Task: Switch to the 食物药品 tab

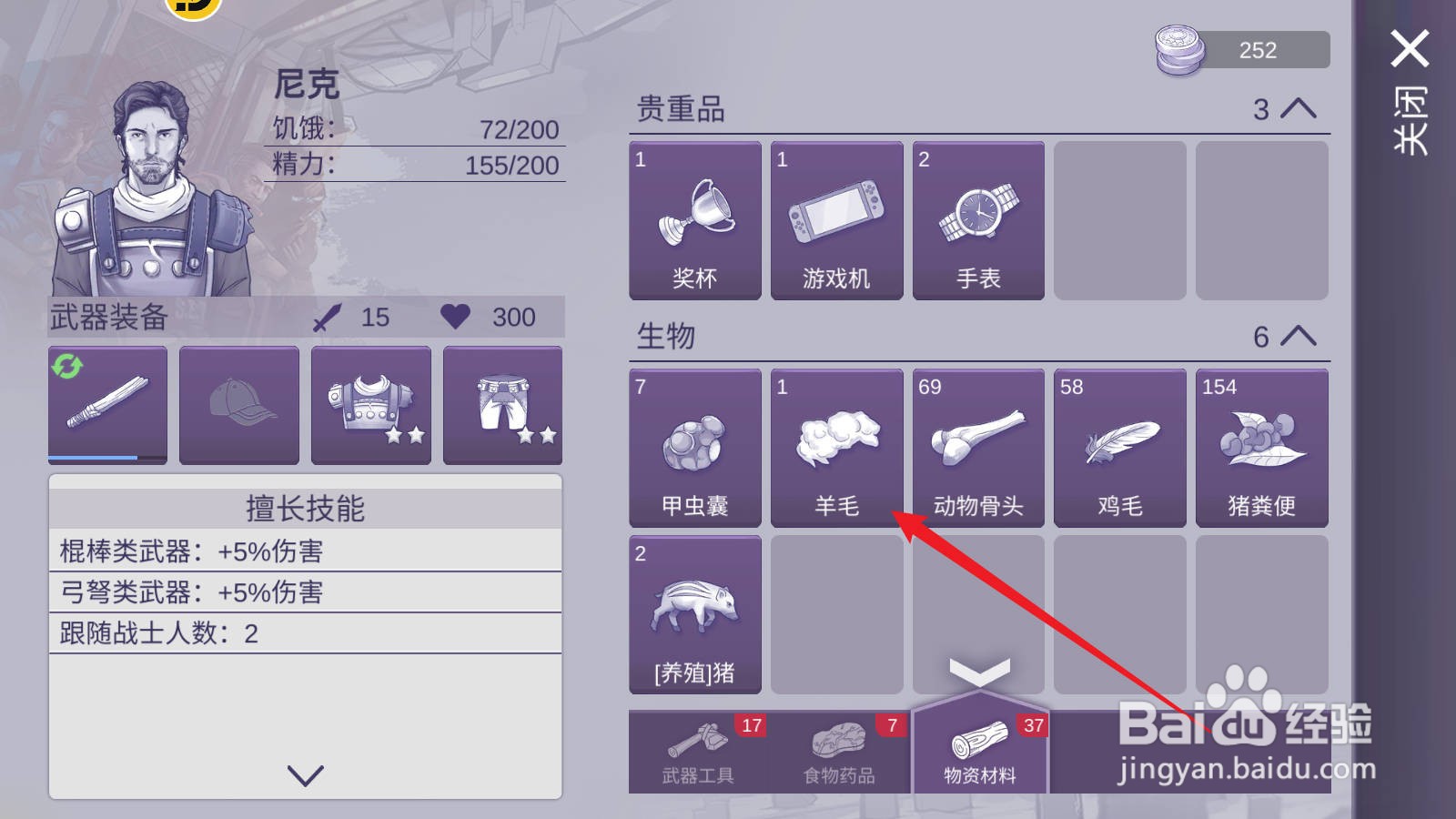Action: click(x=839, y=752)
